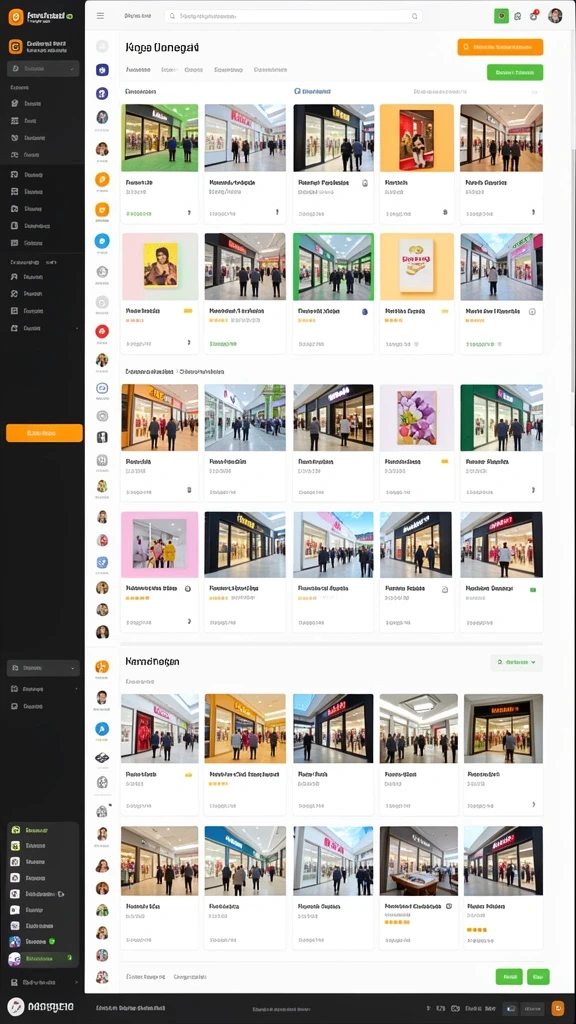Open the product card with the purple flowers image

[417, 443]
